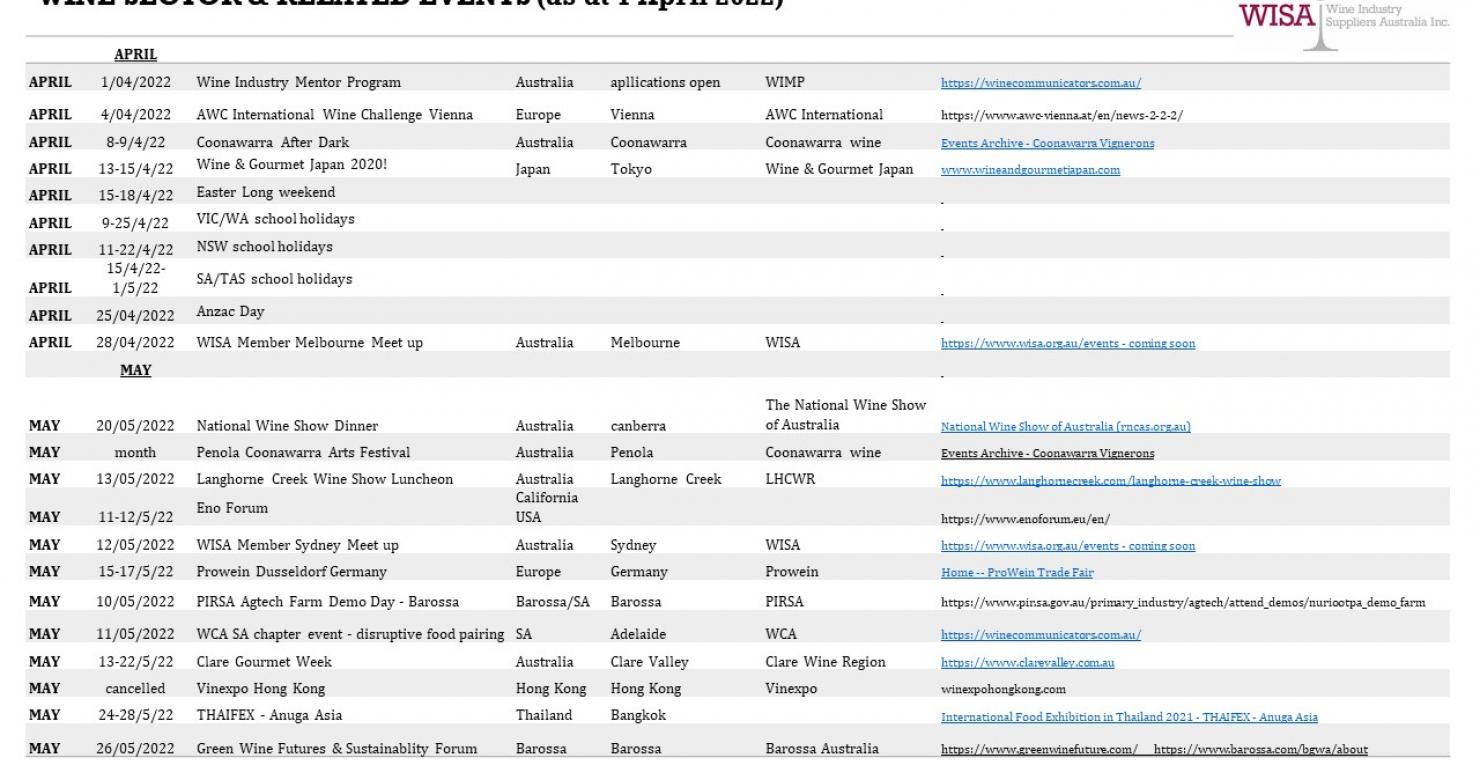Open the Events Archive link for Penola Arts Festival
Screen dimensions: 1480x760
(x=1047, y=453)
